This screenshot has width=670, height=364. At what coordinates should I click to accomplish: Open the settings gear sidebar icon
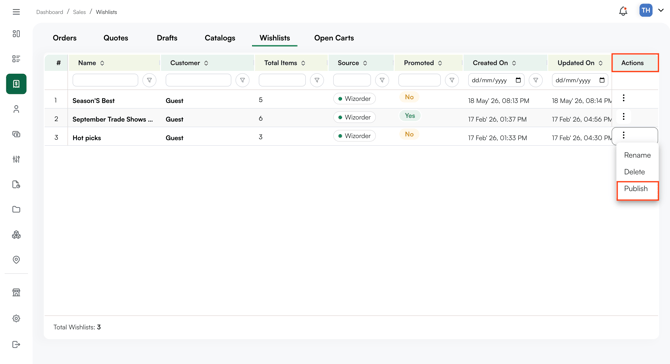16,318
